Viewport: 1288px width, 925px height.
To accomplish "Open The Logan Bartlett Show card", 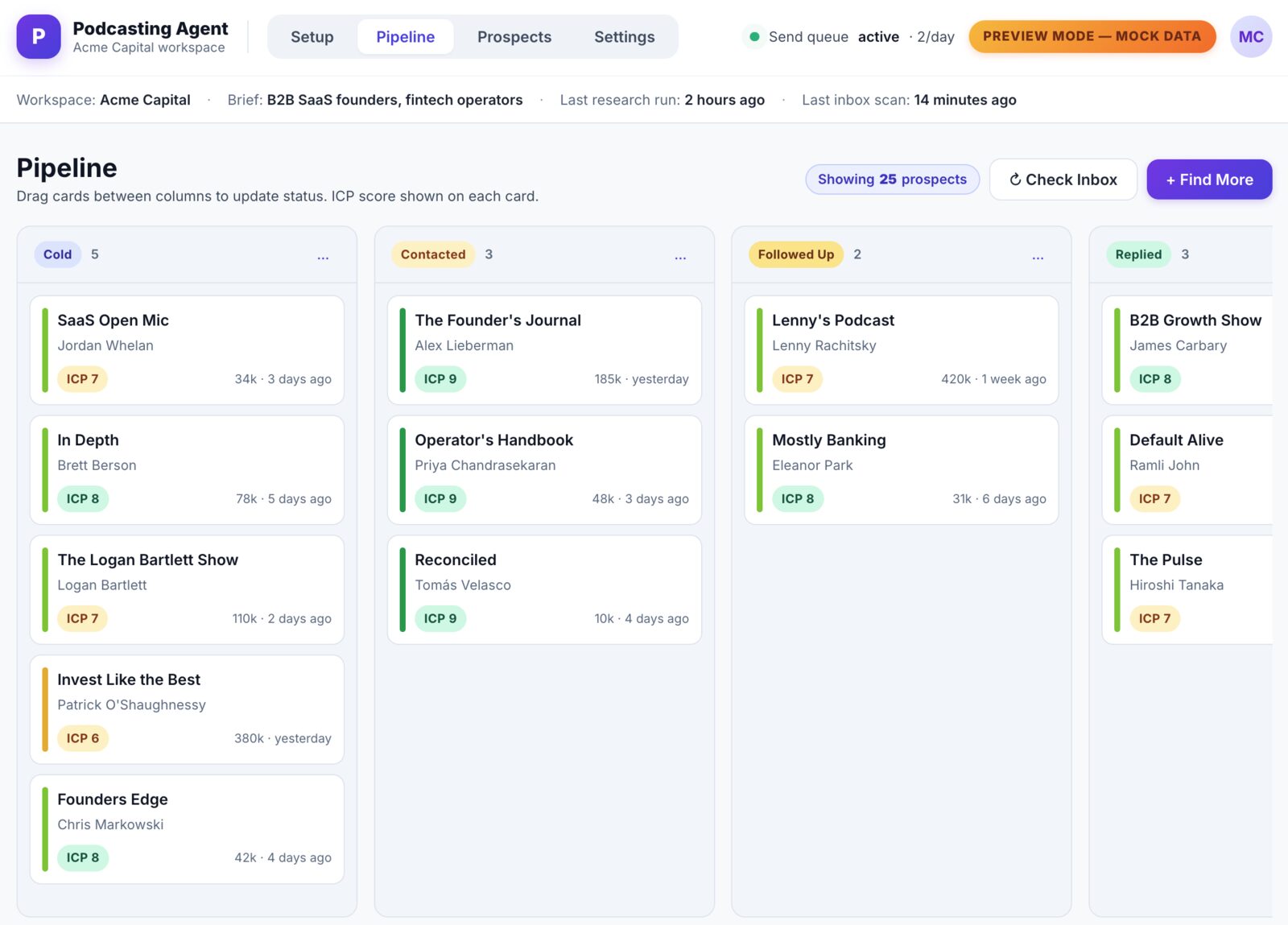I will [187, 589].
